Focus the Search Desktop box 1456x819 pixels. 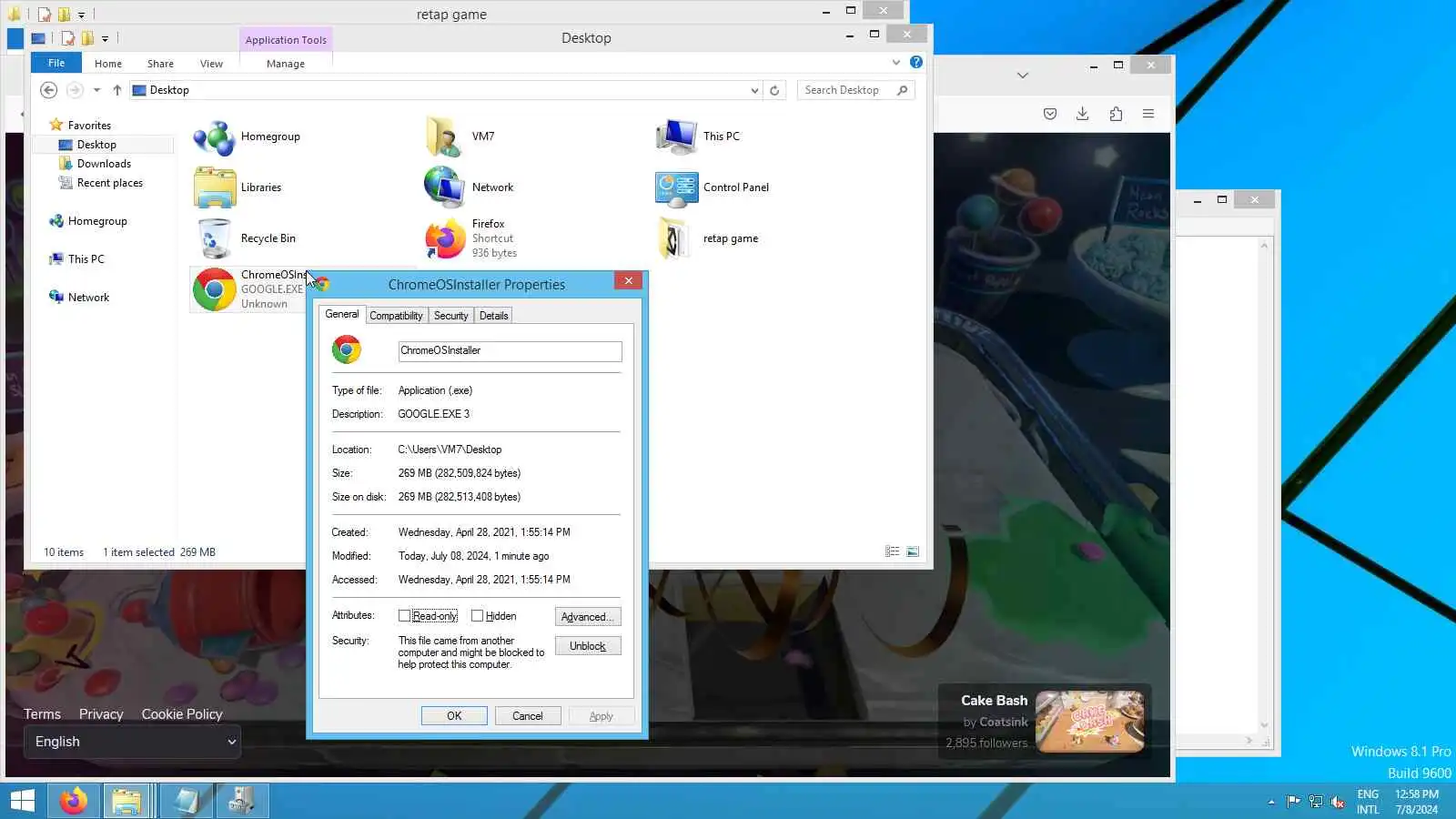(x=855, y=90)
